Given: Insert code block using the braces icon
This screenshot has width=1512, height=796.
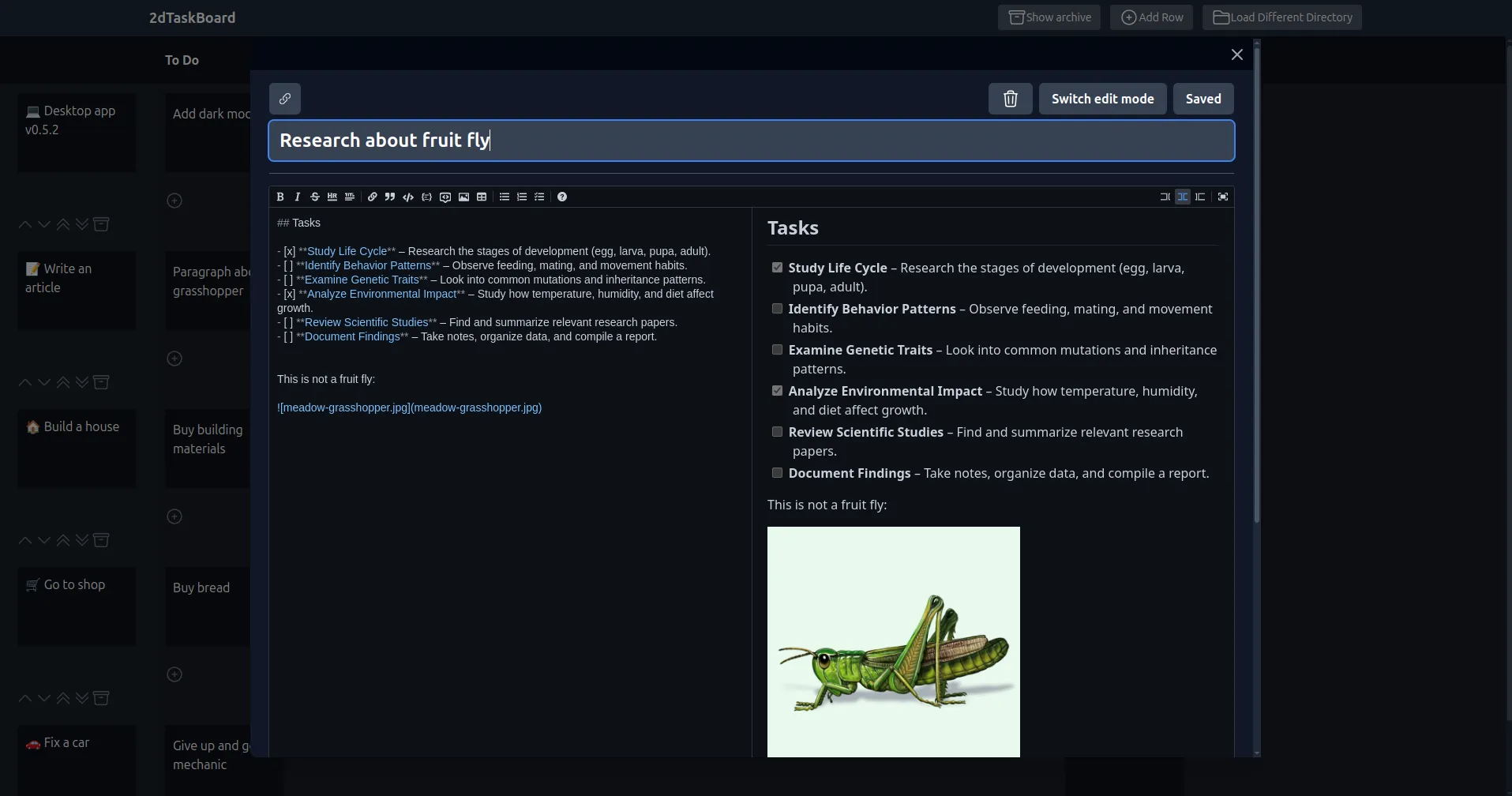Looking at the screenshot, I should click(x=427, y=197).
